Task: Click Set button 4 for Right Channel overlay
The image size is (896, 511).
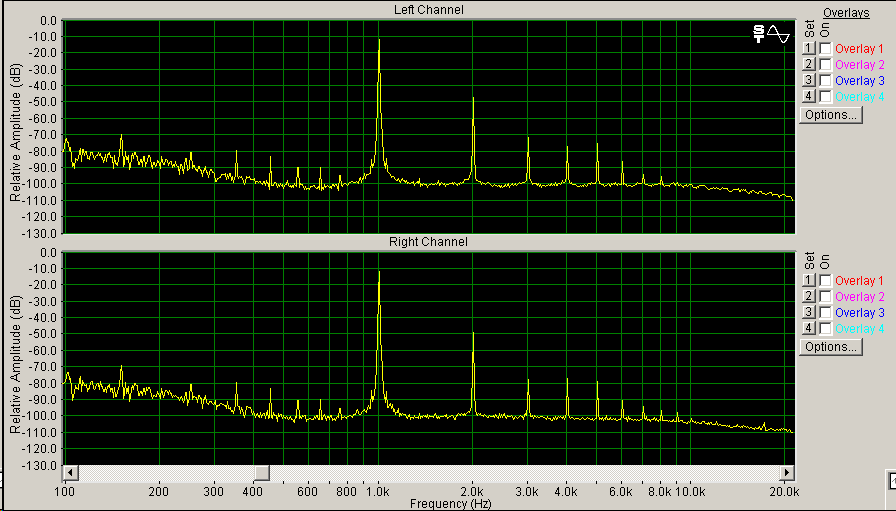Action: pos(808,328)
